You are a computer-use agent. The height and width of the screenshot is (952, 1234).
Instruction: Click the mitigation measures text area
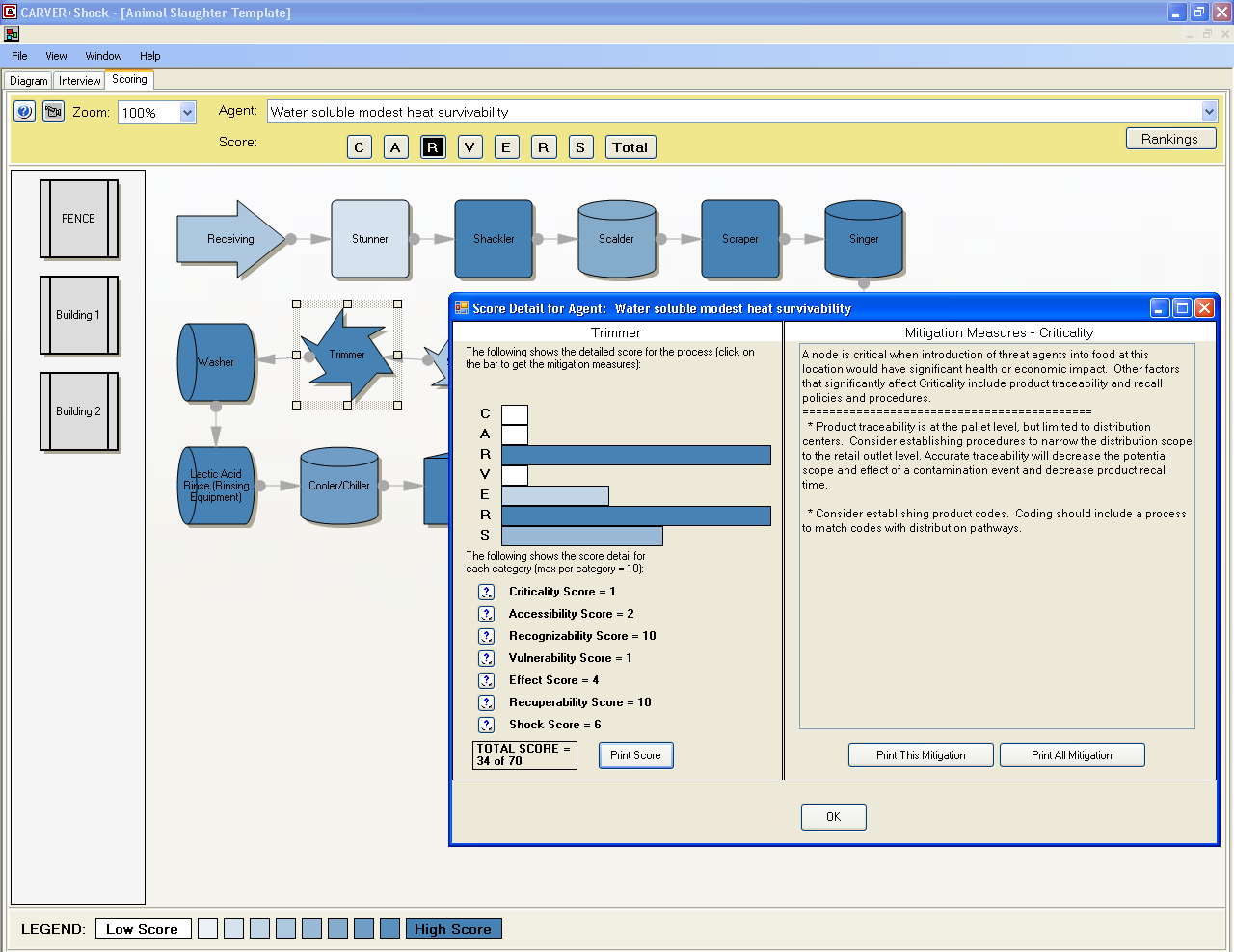(997, 536)
